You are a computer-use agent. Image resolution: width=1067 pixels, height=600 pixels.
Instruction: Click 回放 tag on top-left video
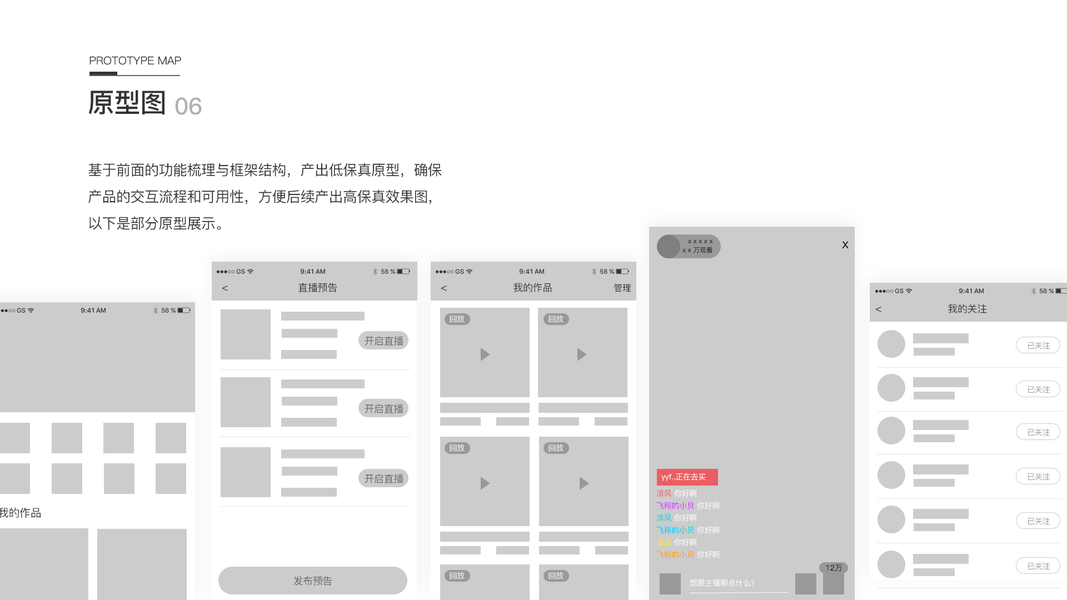tap(457, 319)
